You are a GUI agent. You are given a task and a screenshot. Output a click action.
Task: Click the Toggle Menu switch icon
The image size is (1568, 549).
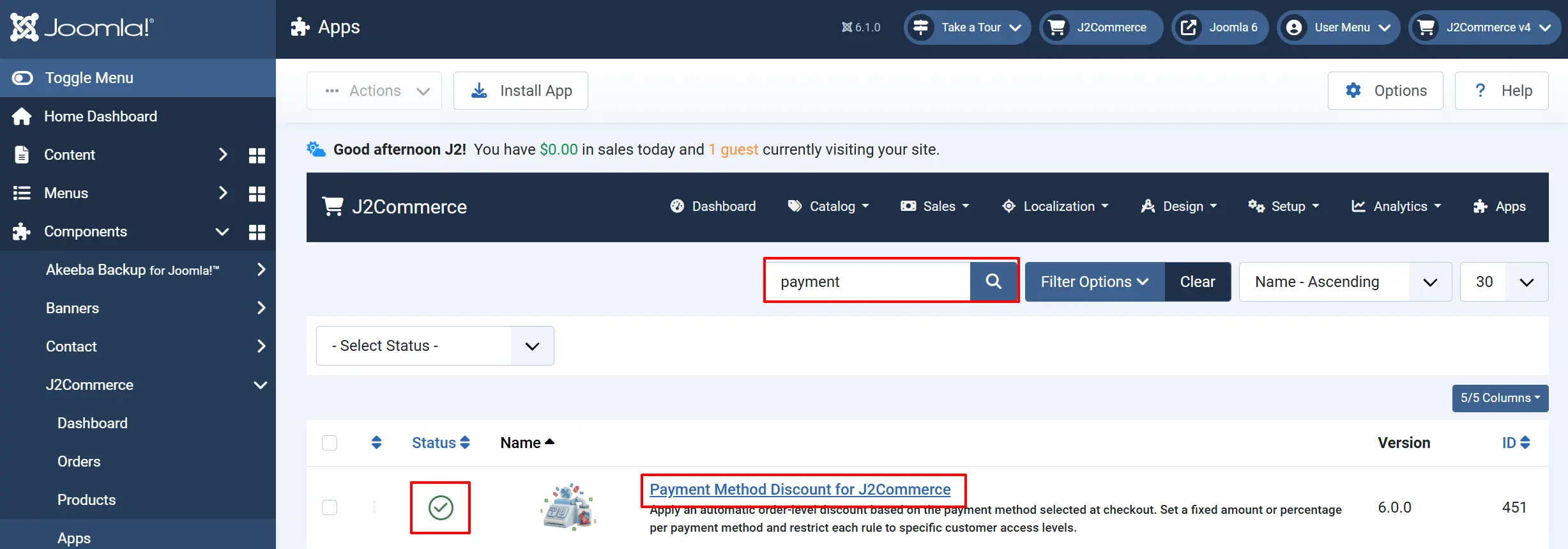(22, 78)
